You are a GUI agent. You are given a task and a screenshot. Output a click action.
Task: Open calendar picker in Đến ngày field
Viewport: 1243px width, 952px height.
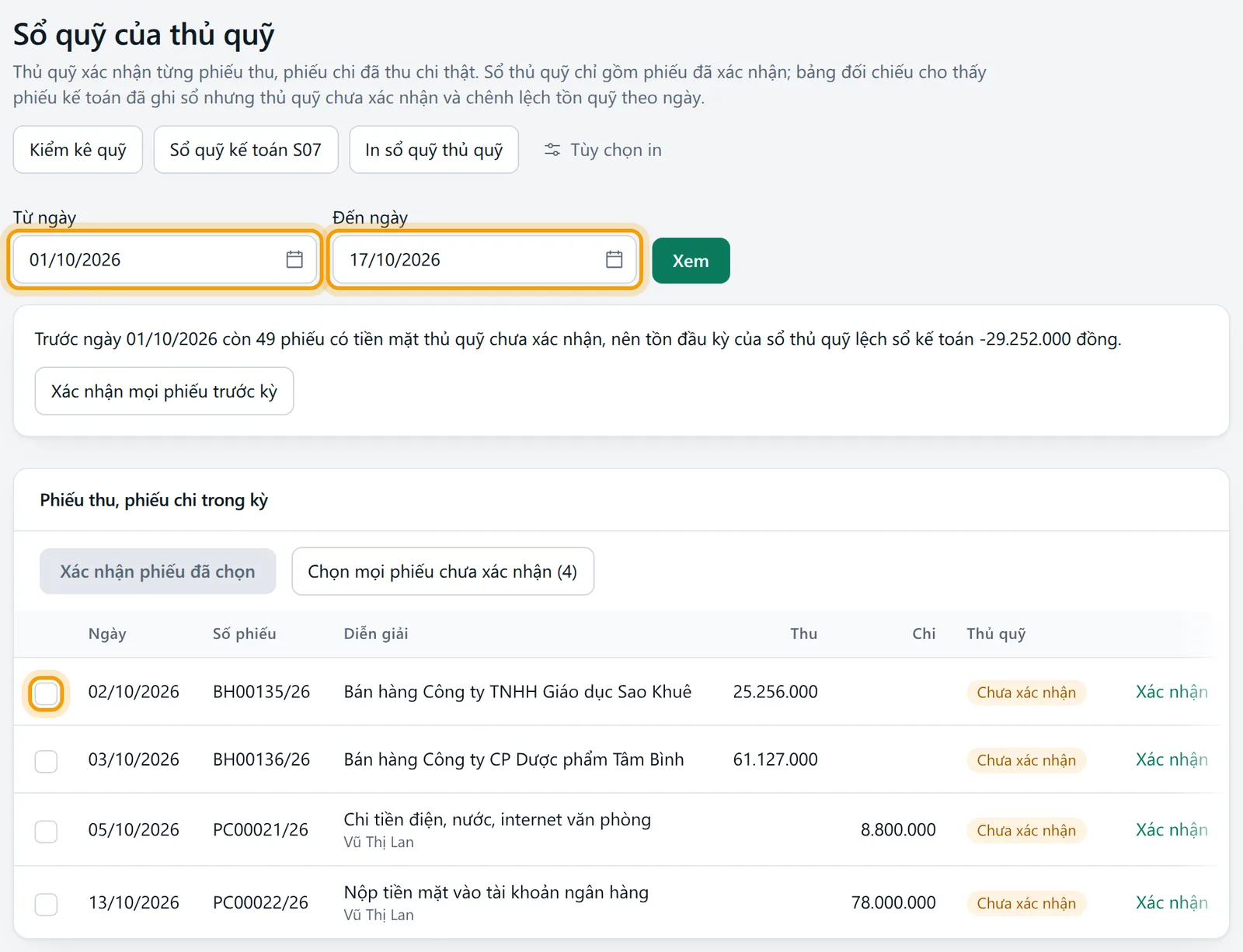[x=615, y=259]
